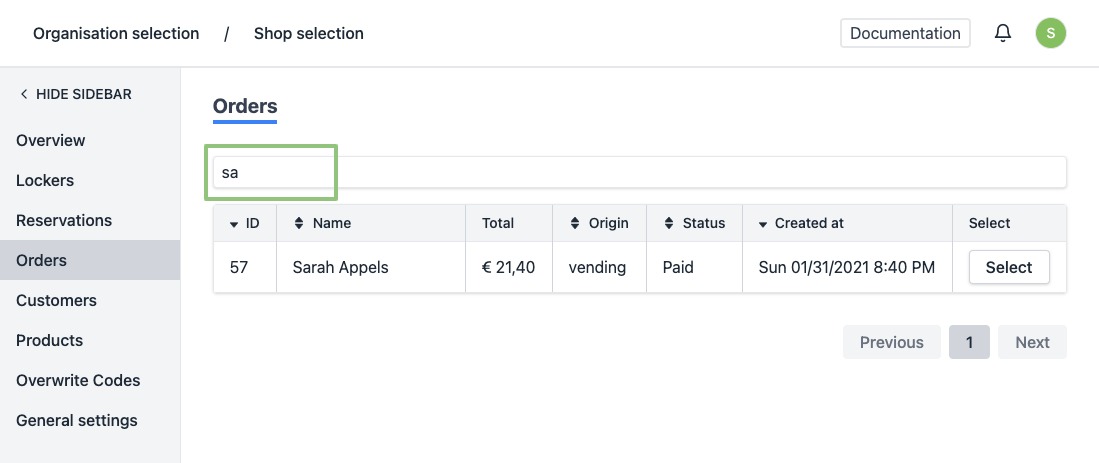Click the orders search input field
1099x463 pixels.
640,172
